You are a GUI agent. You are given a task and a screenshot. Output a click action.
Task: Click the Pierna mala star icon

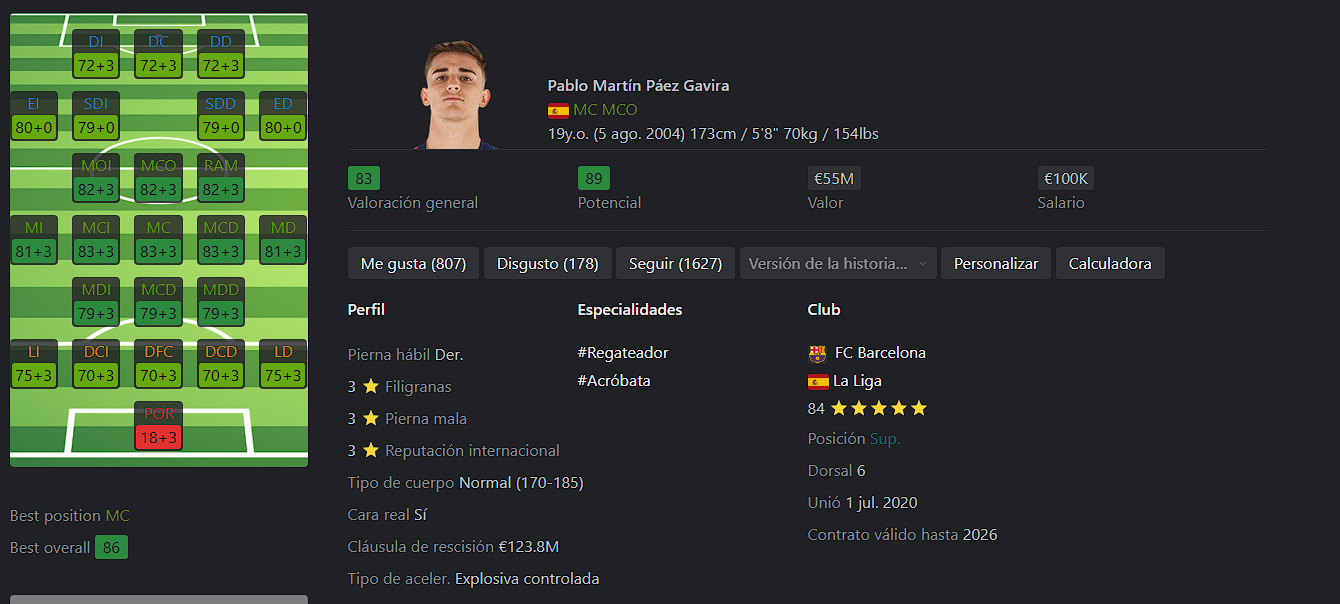(x=370, y=418)
